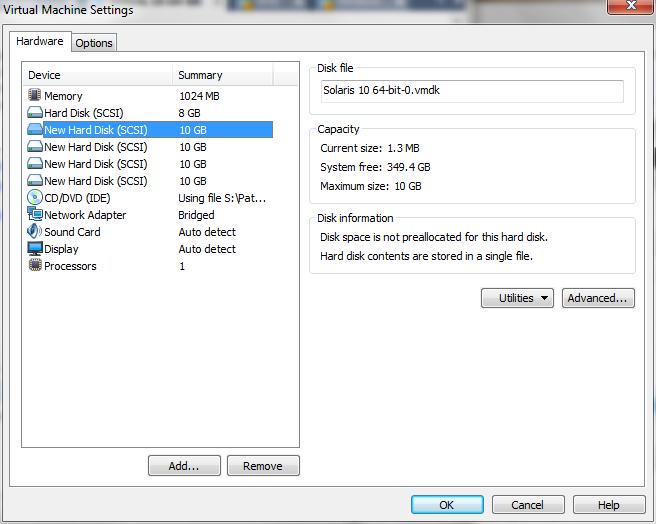Select the 8 GB Hard Disk icon
656x524 pixels.
pos(35,113)
